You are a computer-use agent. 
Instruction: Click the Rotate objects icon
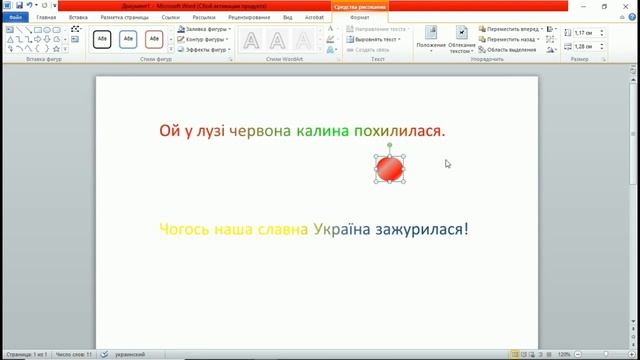pyautogui.click(x=551, y=49)
